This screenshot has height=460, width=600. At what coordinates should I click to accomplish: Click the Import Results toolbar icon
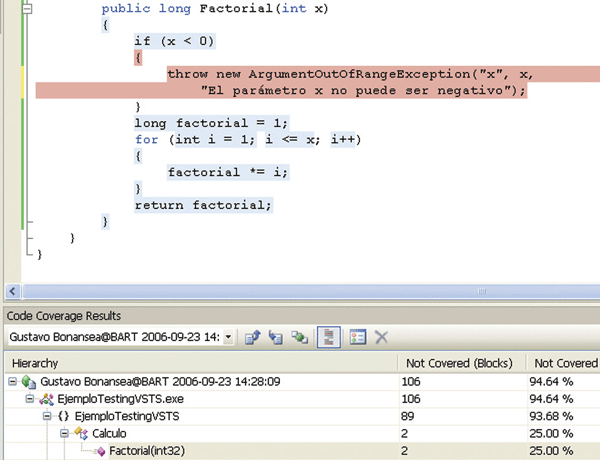click(x=277, y=338)
